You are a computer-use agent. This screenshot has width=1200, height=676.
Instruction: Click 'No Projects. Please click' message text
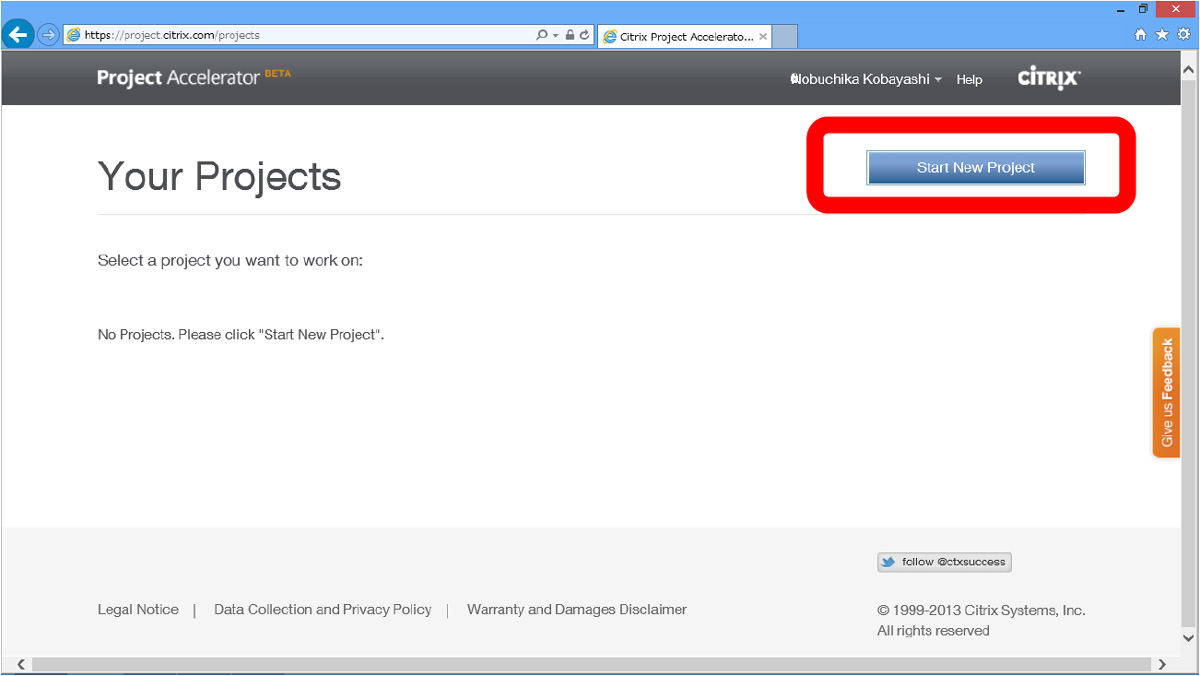[241, 334]
